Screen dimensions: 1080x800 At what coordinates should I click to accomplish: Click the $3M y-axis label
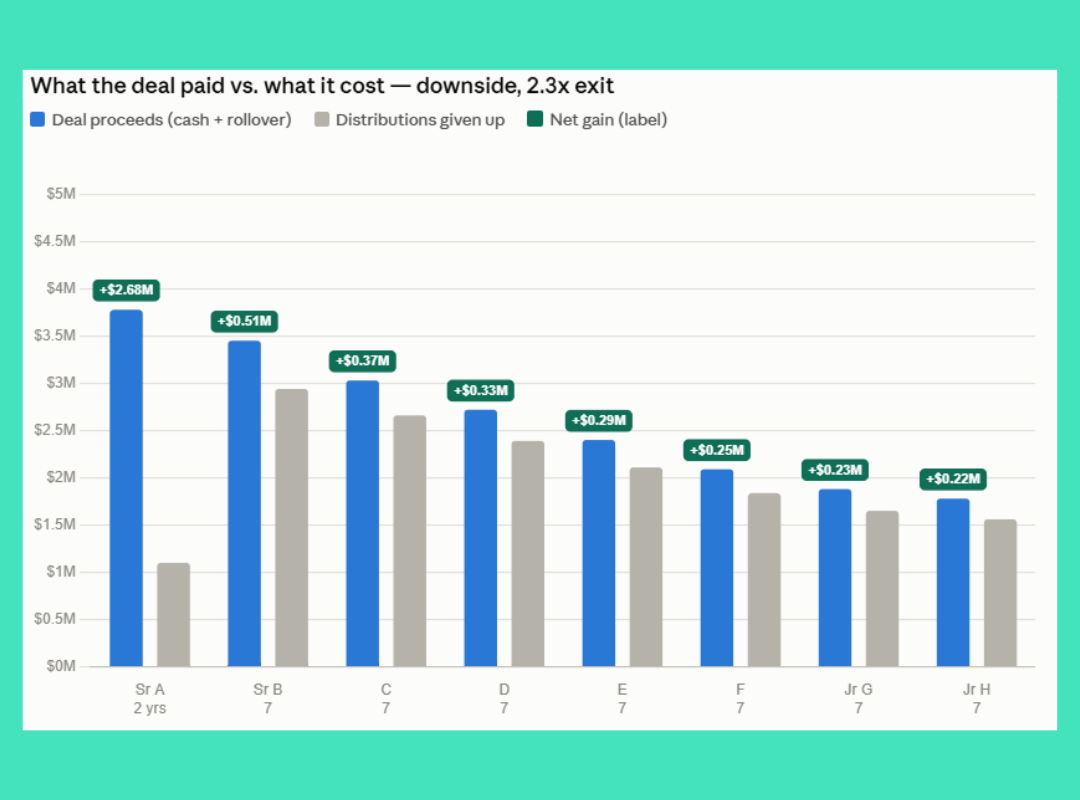click(x=61, y=382)
